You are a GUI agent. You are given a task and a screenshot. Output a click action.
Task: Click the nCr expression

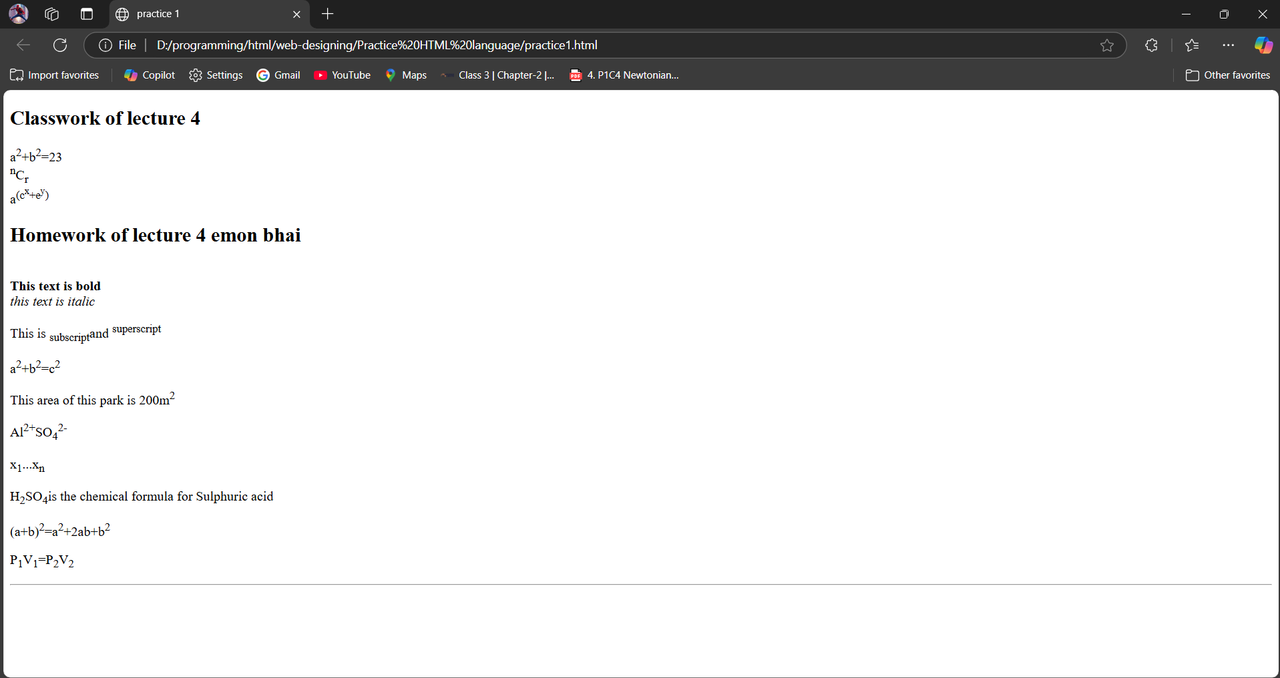(20, 176)
